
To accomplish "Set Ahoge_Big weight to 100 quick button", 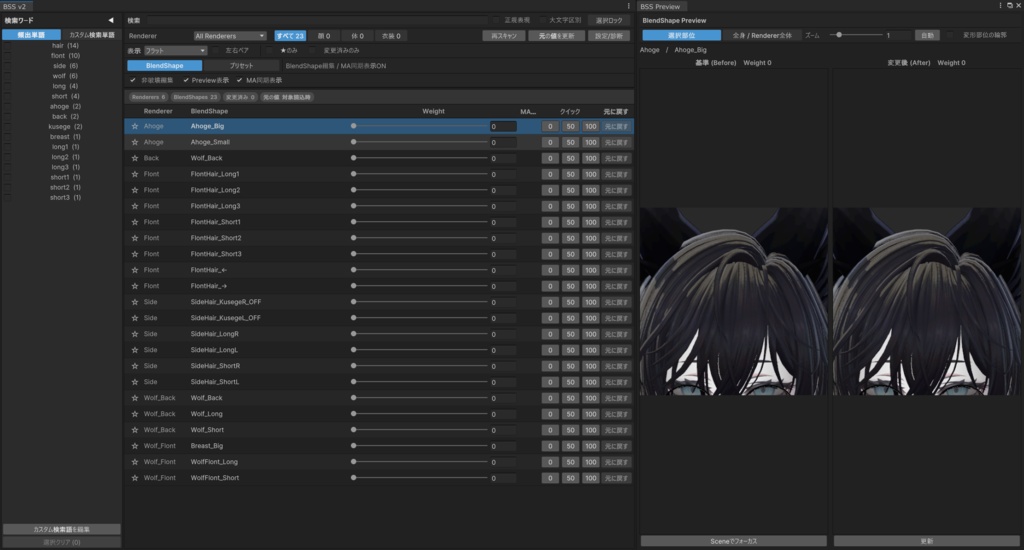I will point(590,126).
